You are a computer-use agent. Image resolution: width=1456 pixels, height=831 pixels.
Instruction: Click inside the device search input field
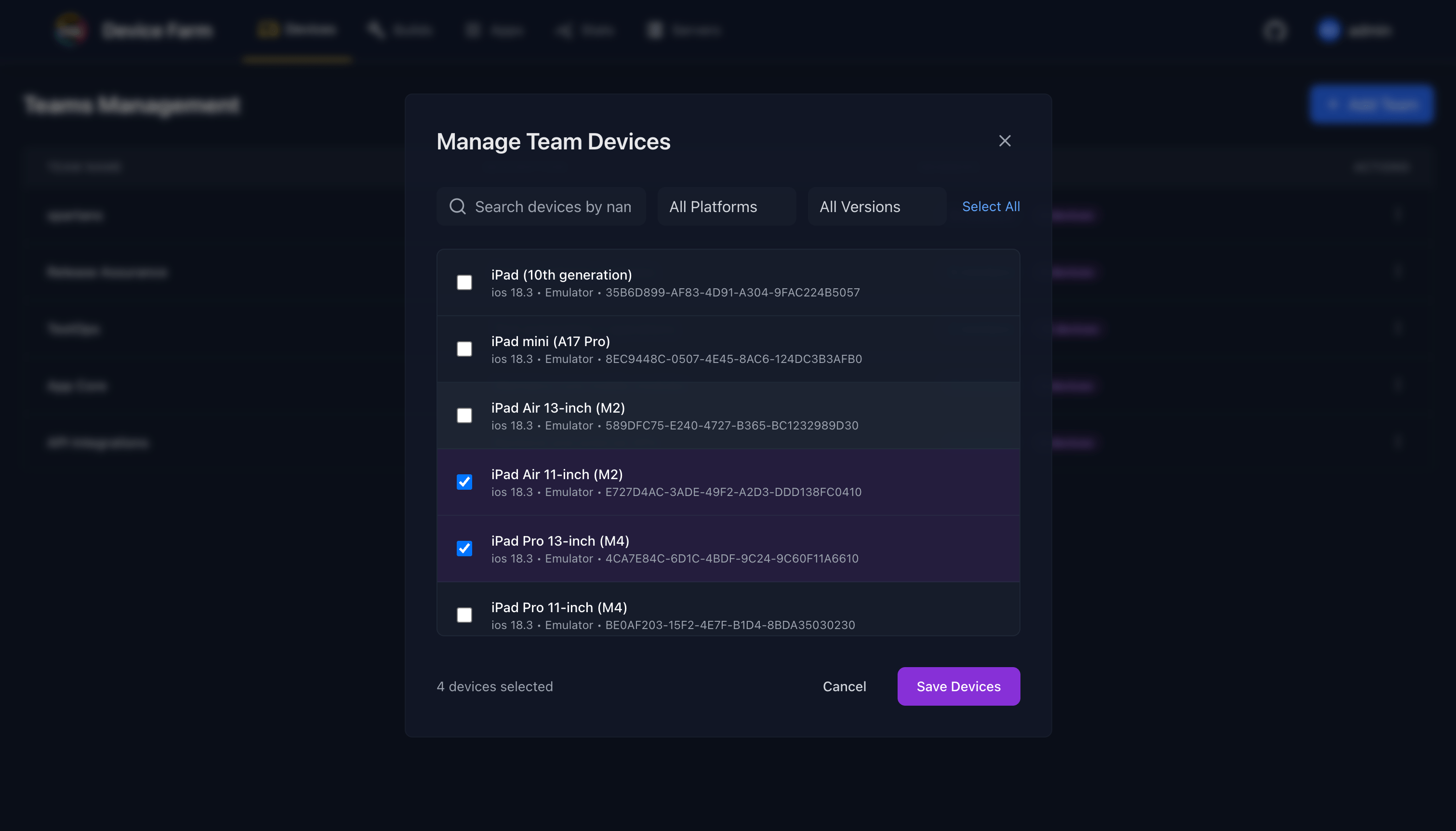(x=547, y=206)
